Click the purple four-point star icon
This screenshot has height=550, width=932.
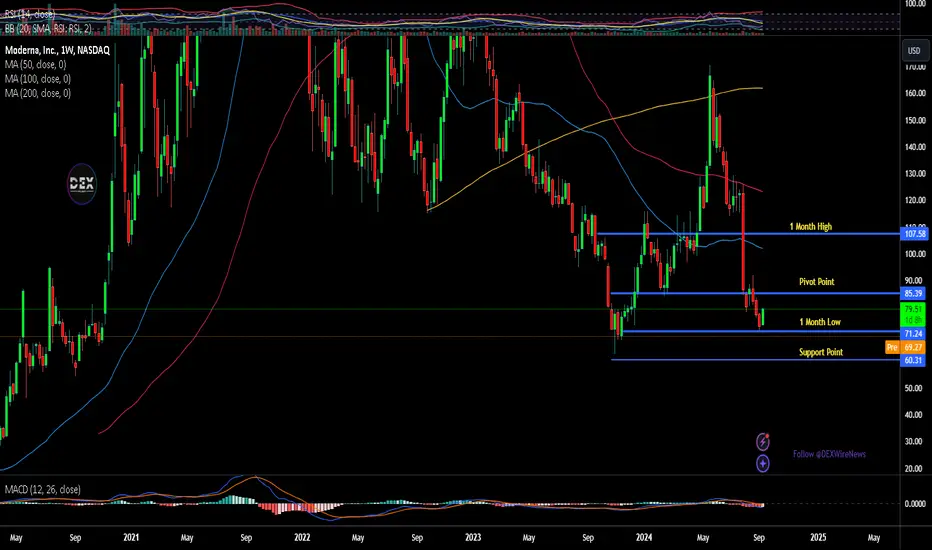763,463
